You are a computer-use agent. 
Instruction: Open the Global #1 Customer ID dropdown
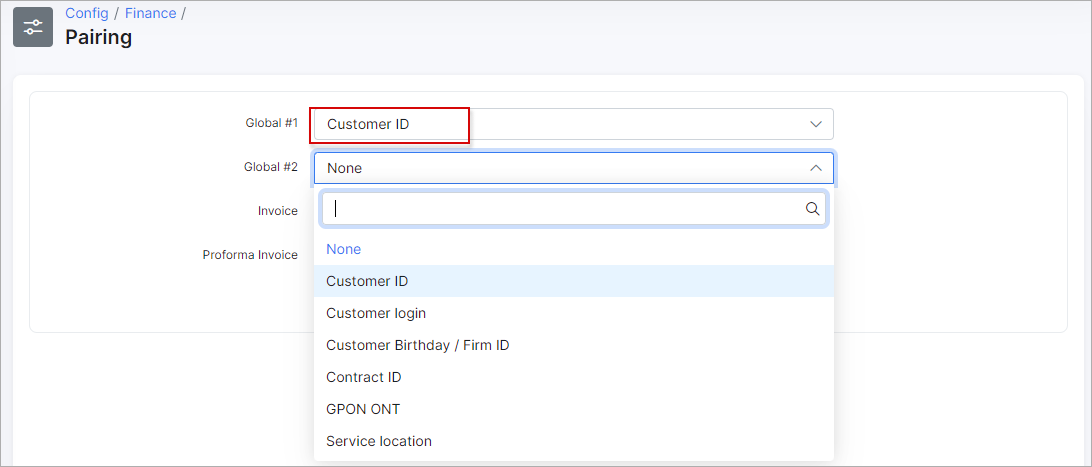pyautogui.click(x=573, y=124)
